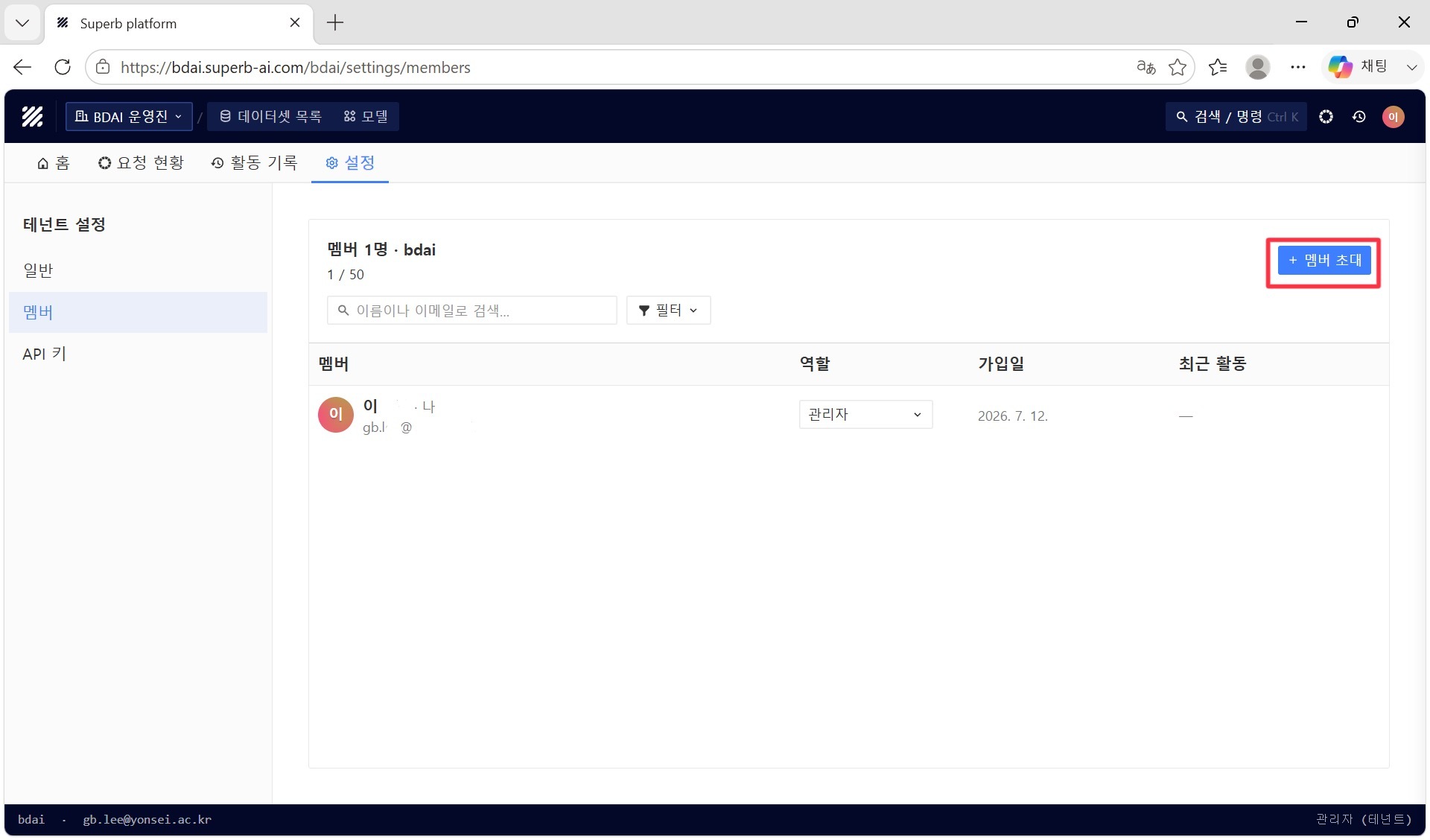Open a new browser tab
Viewport: 1430px width, 840px height.
tap(335, 23)
